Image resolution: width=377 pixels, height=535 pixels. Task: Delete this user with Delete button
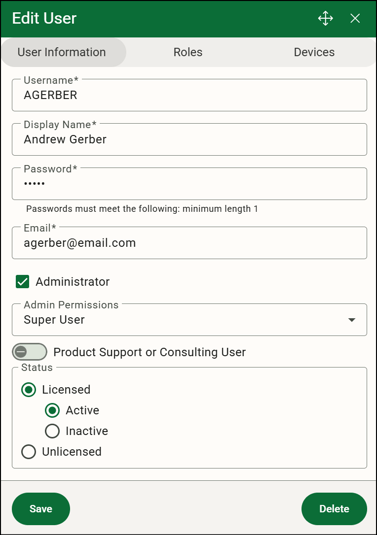[x=334, y=509]
